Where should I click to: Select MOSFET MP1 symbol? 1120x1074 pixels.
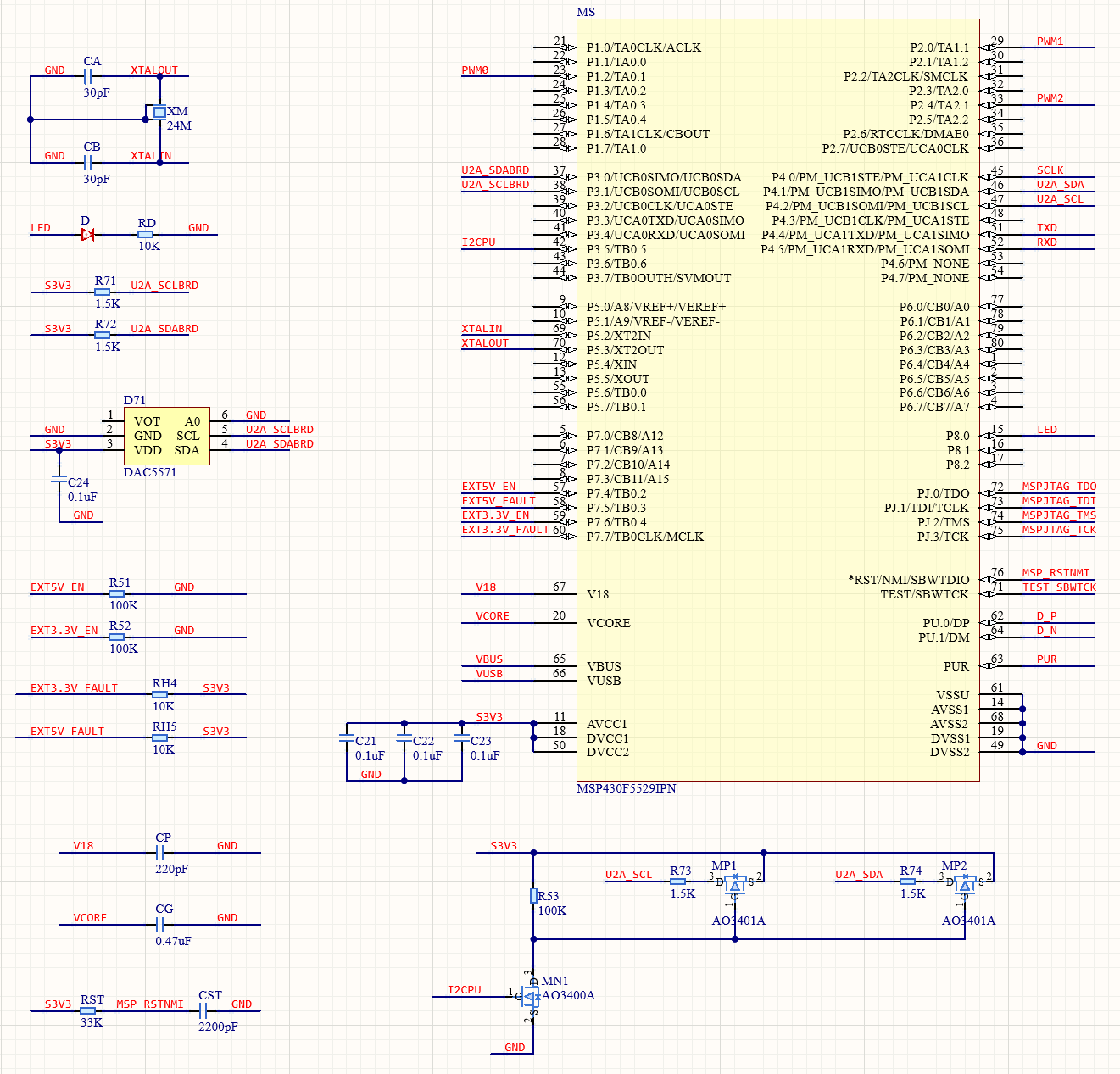[736, 885]
